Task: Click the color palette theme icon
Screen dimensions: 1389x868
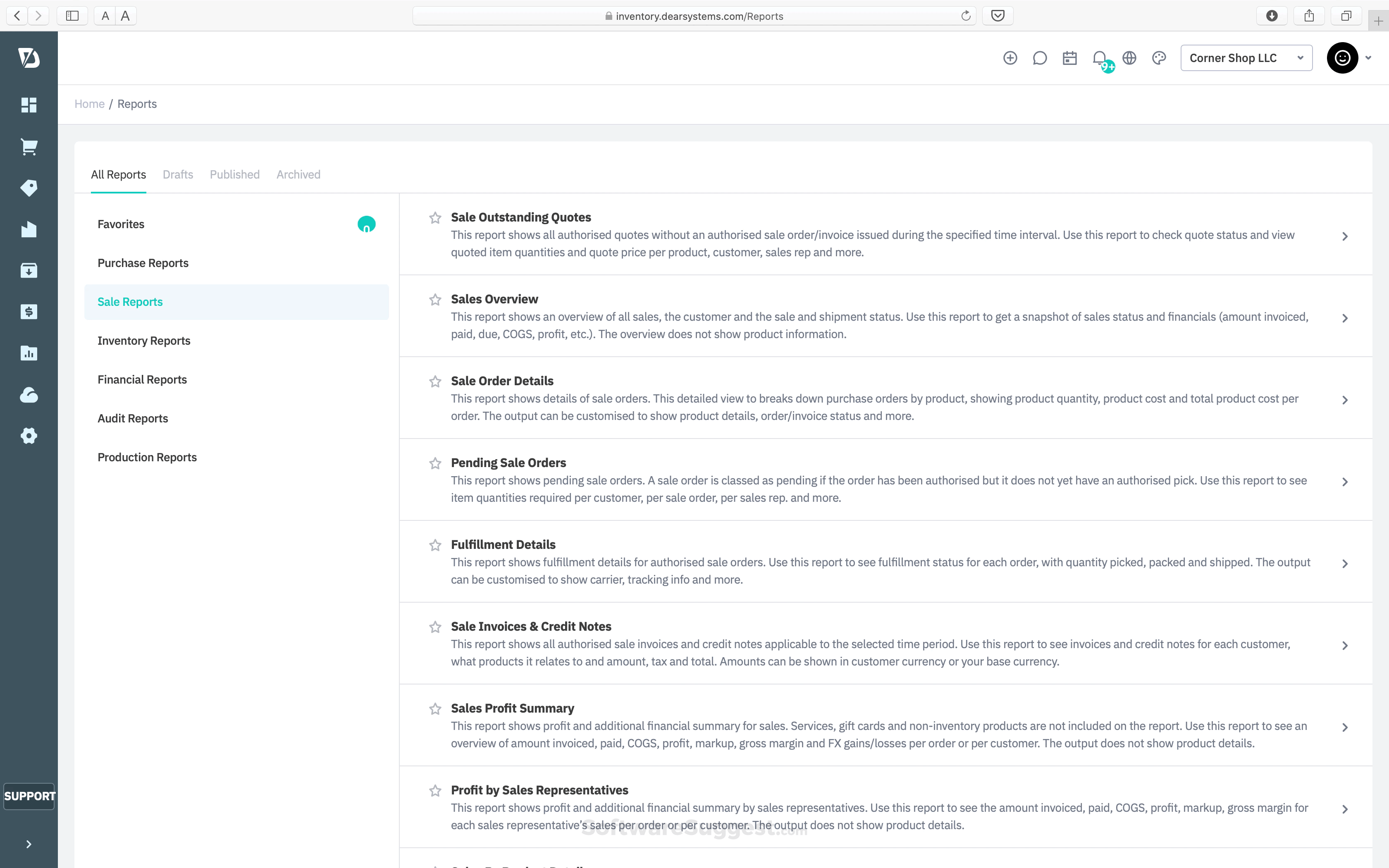Action: [1159, 58]
